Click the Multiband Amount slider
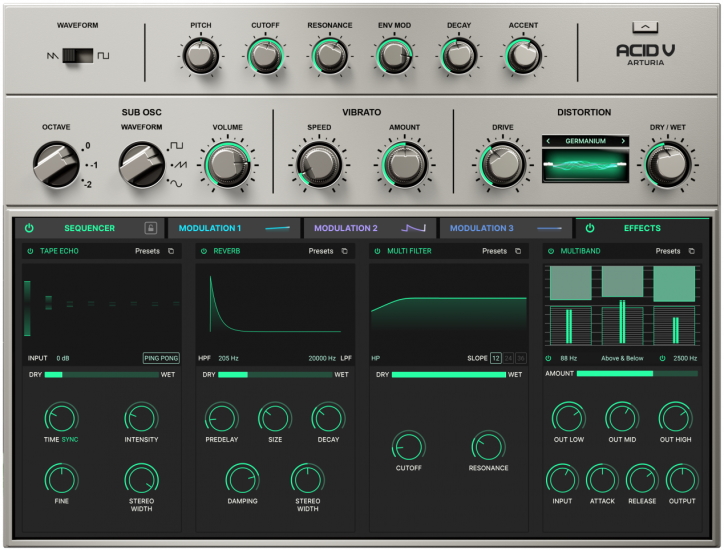724x550 pixels. coord(637,374)
